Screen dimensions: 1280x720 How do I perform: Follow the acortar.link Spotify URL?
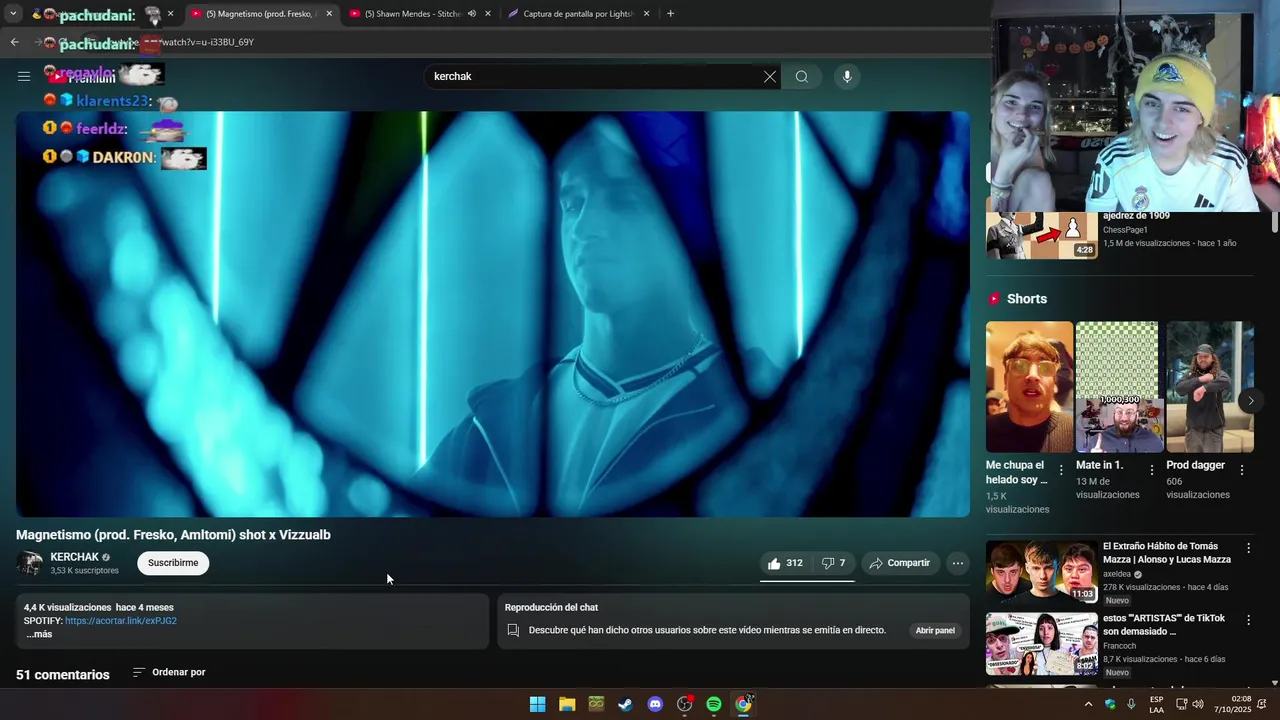coord(121,621)
